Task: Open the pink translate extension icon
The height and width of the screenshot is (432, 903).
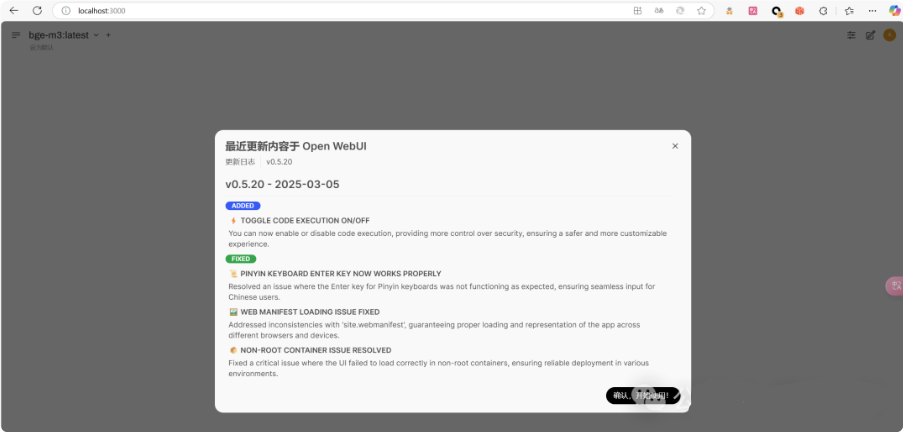Action: click(753, 10)
